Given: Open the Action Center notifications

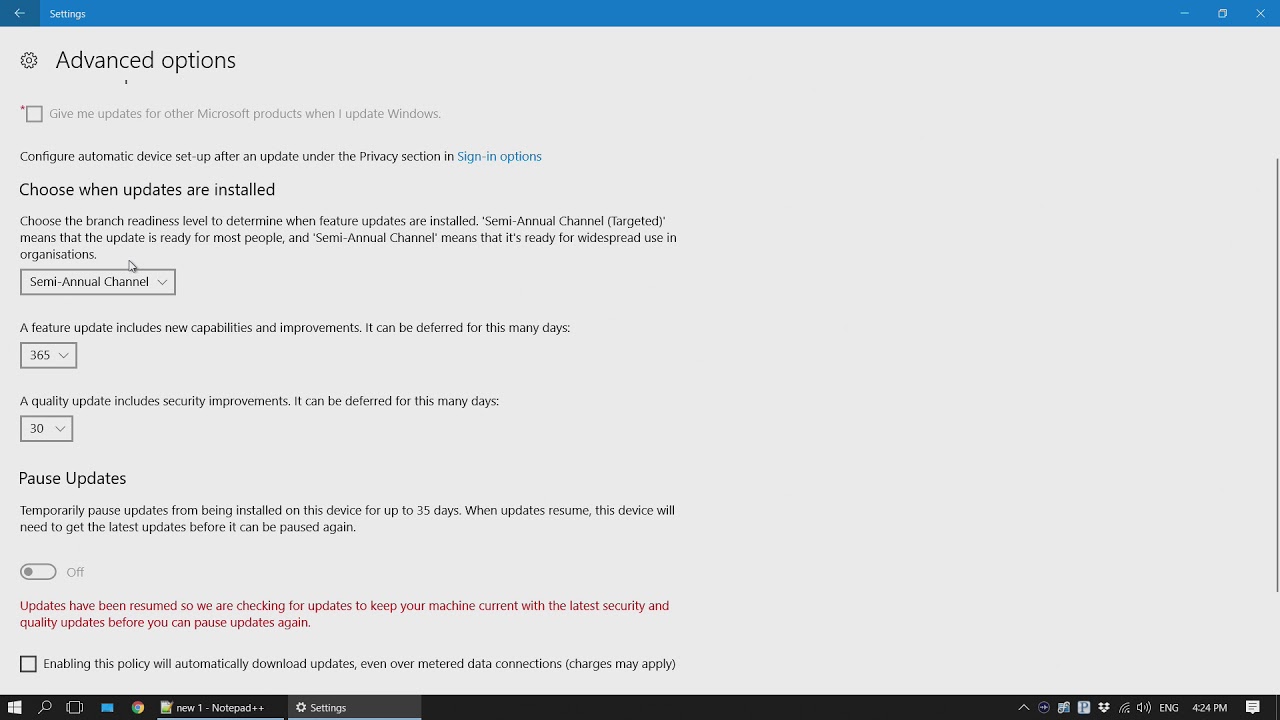Looking at the screenshot, I should click(x=1253, y=707).
